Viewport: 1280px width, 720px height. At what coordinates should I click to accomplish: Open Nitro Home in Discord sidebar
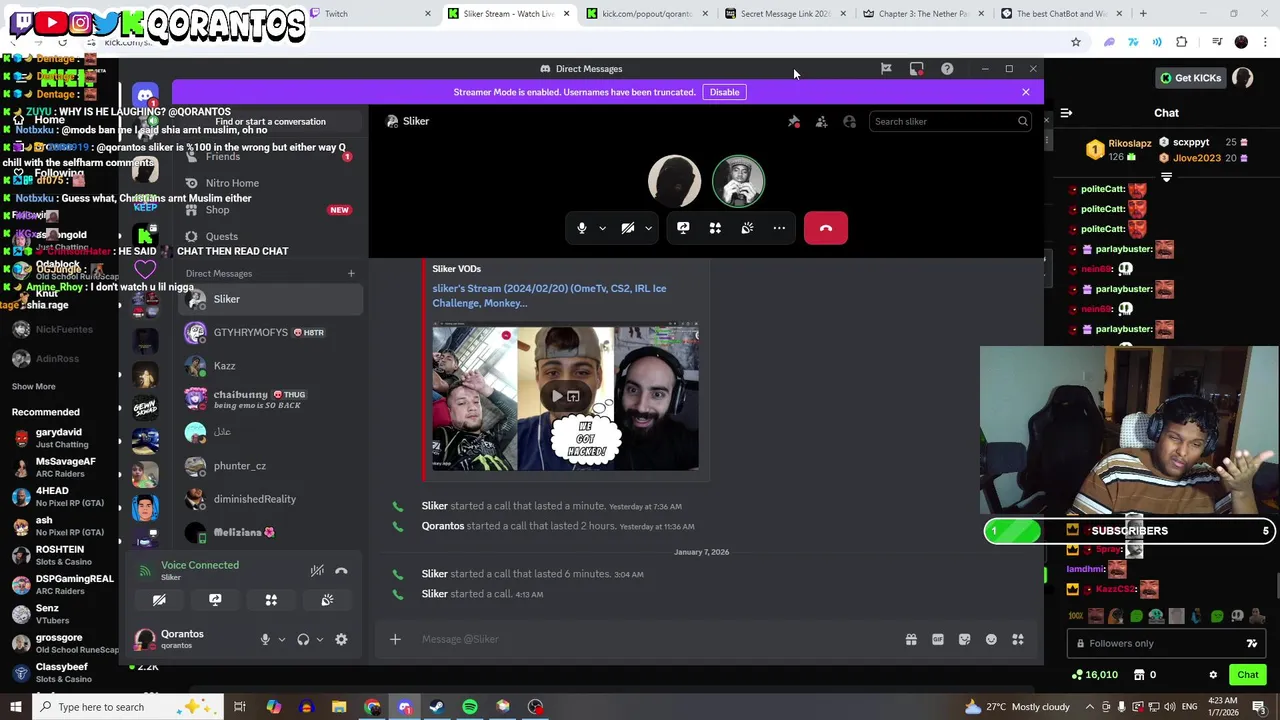270,183
